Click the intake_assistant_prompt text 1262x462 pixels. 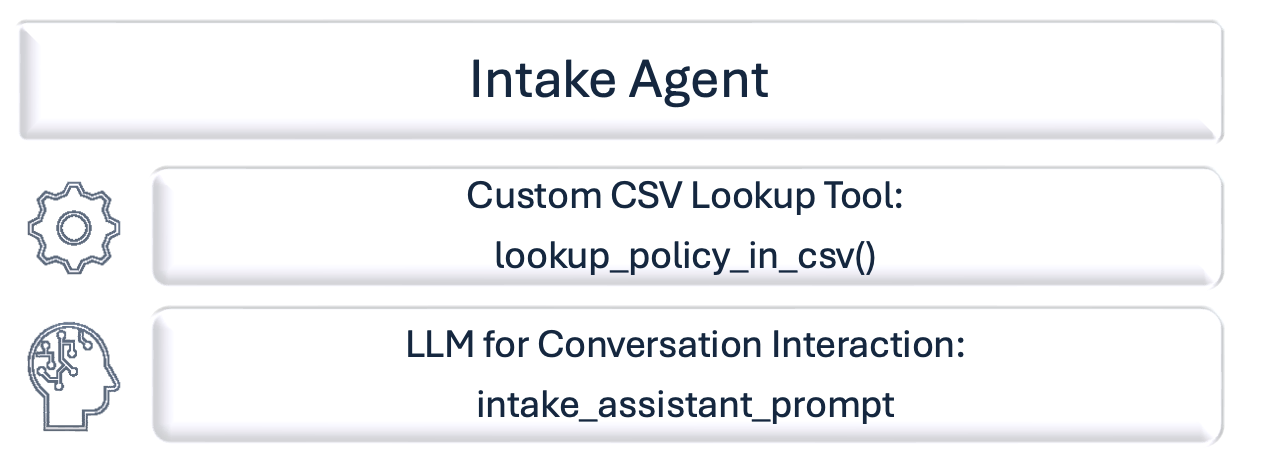[x=685, y=404]
